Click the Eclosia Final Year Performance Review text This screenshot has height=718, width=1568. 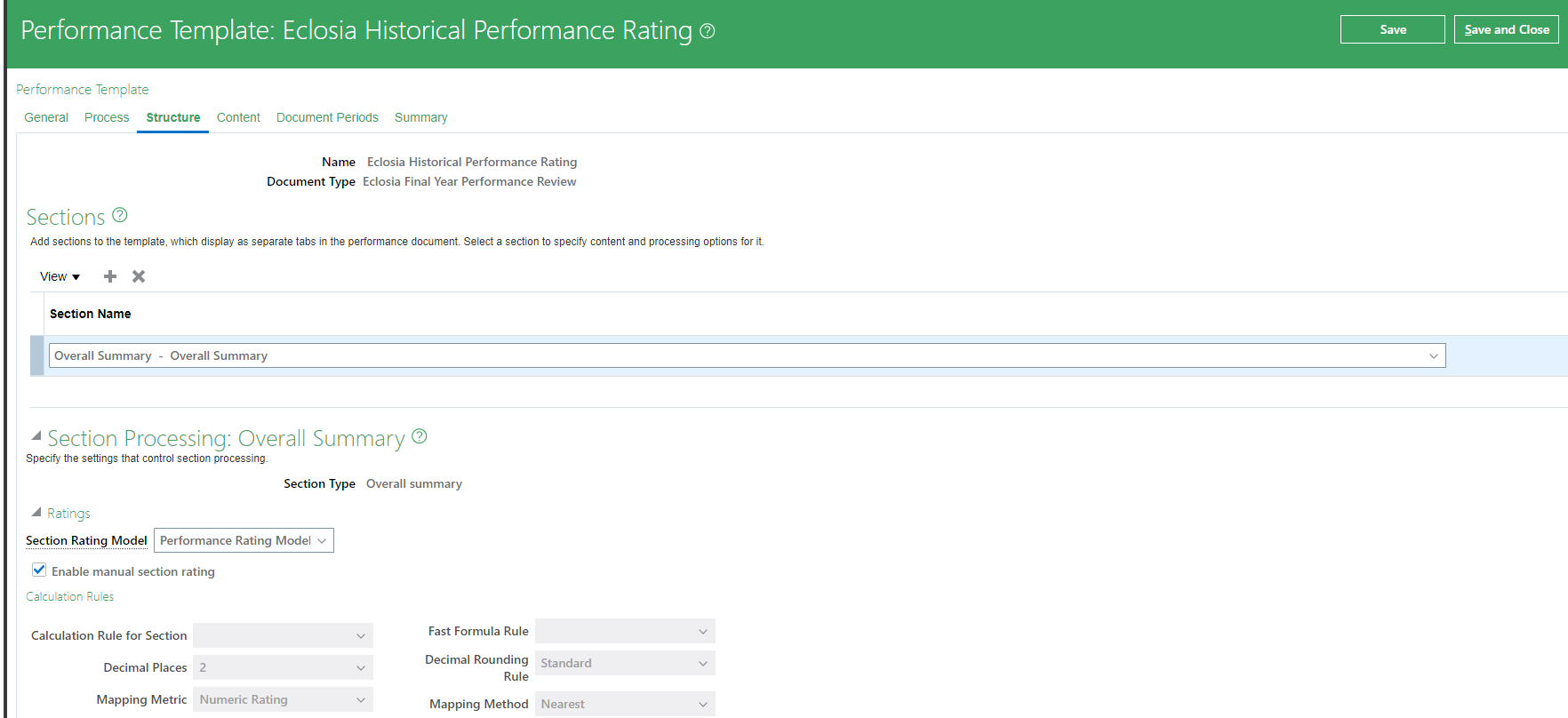click(469, 181)
